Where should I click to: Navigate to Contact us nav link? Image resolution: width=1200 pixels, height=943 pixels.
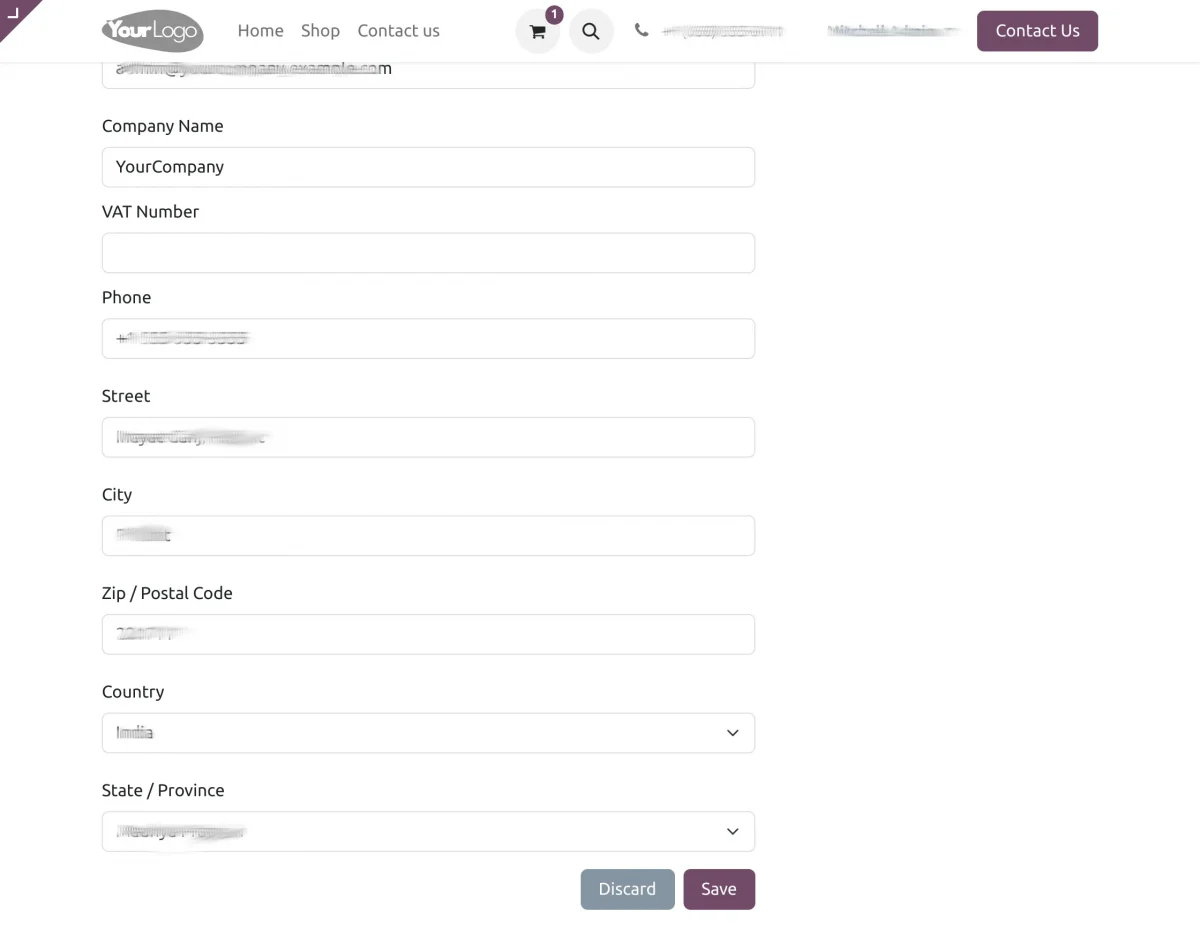pyautogui.click(x=398, y=31)
